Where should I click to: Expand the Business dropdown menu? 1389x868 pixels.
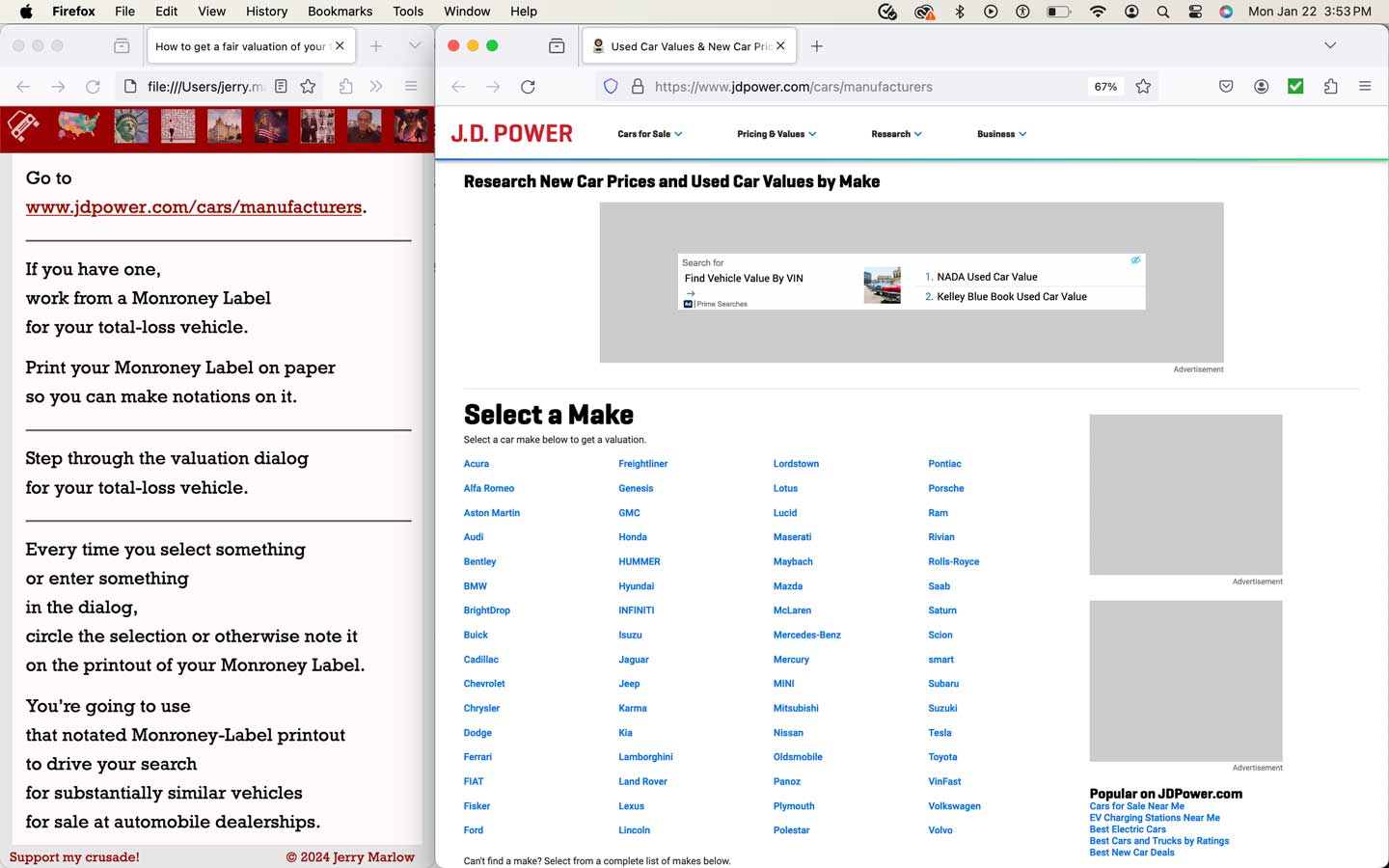pos(1001,134)
